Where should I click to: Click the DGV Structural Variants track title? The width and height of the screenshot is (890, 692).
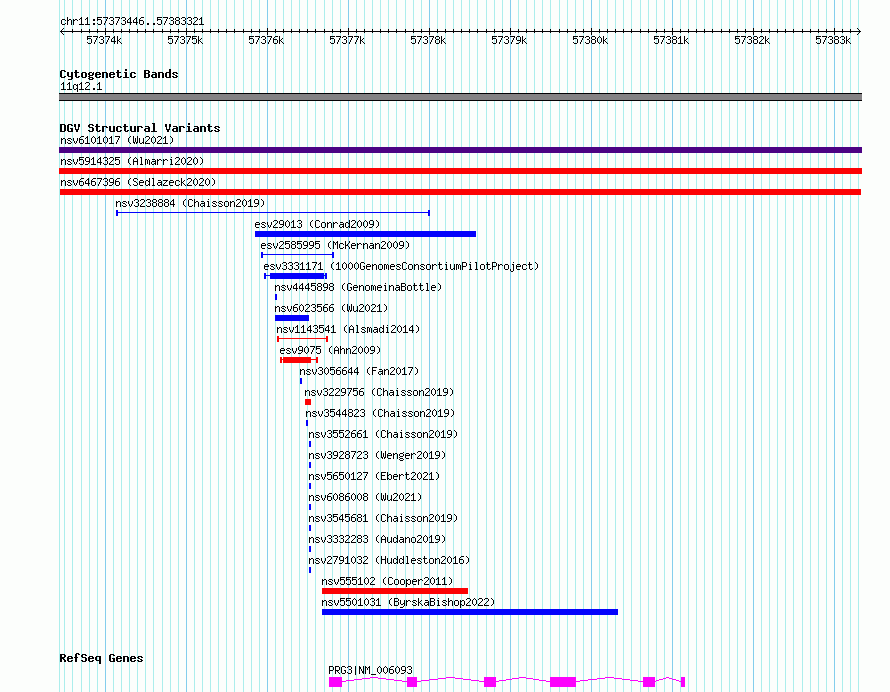140,128
